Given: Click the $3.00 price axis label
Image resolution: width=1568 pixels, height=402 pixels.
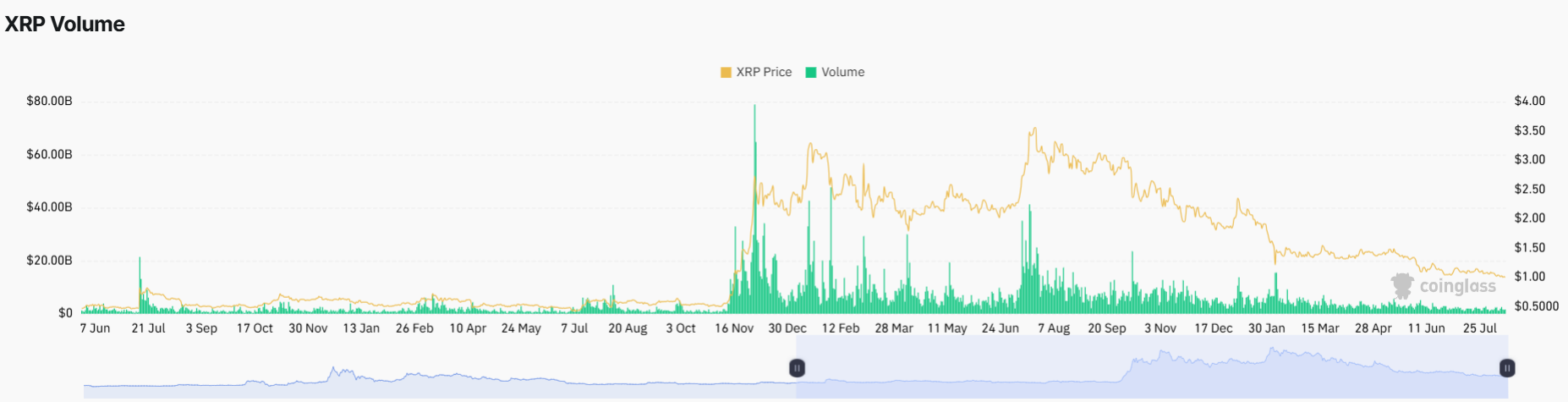Looking at the screenshot, I should coord(1529,159).
